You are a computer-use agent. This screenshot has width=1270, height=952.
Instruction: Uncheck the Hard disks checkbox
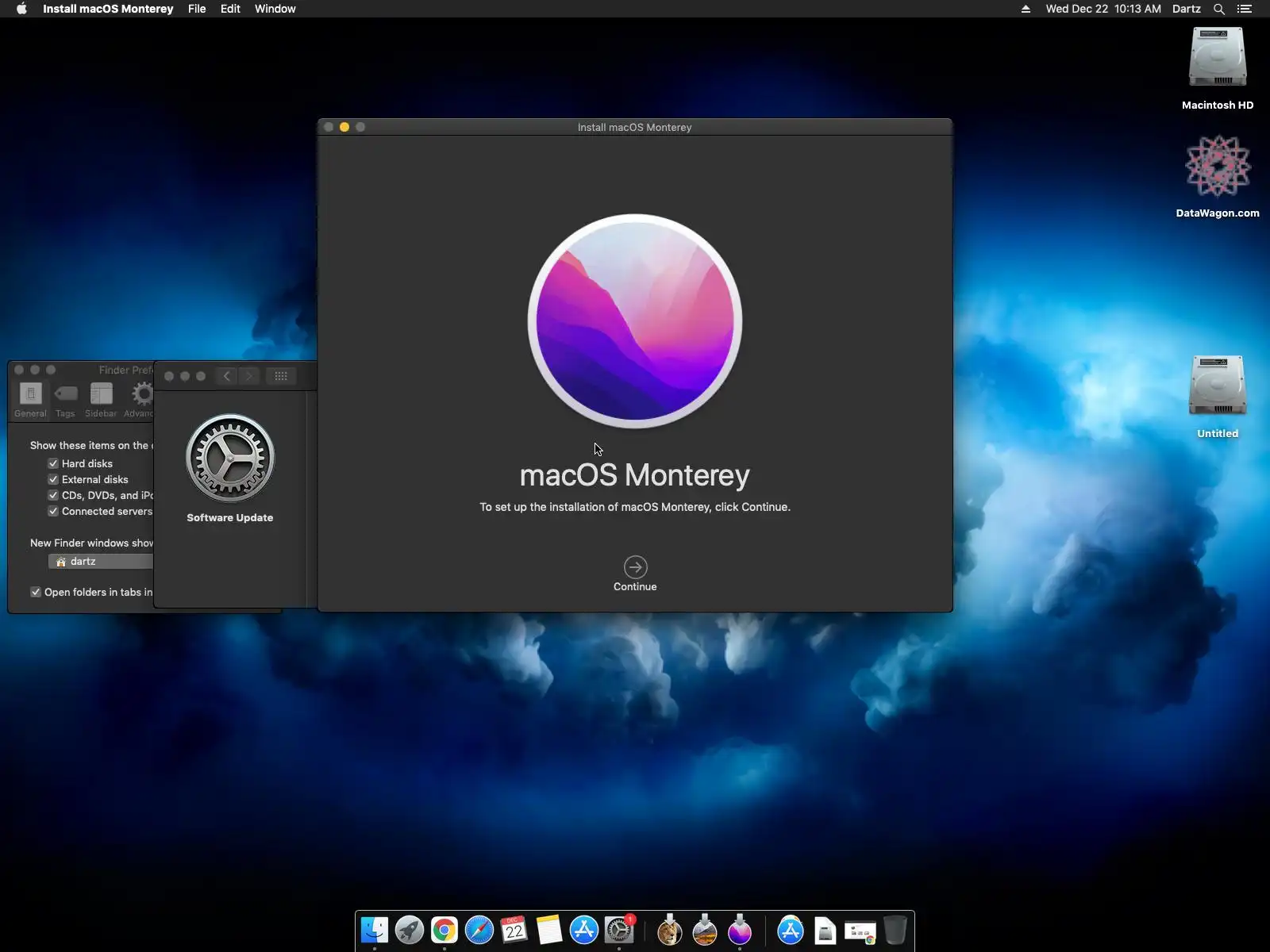pyautogui.click(x=53, y=463)
